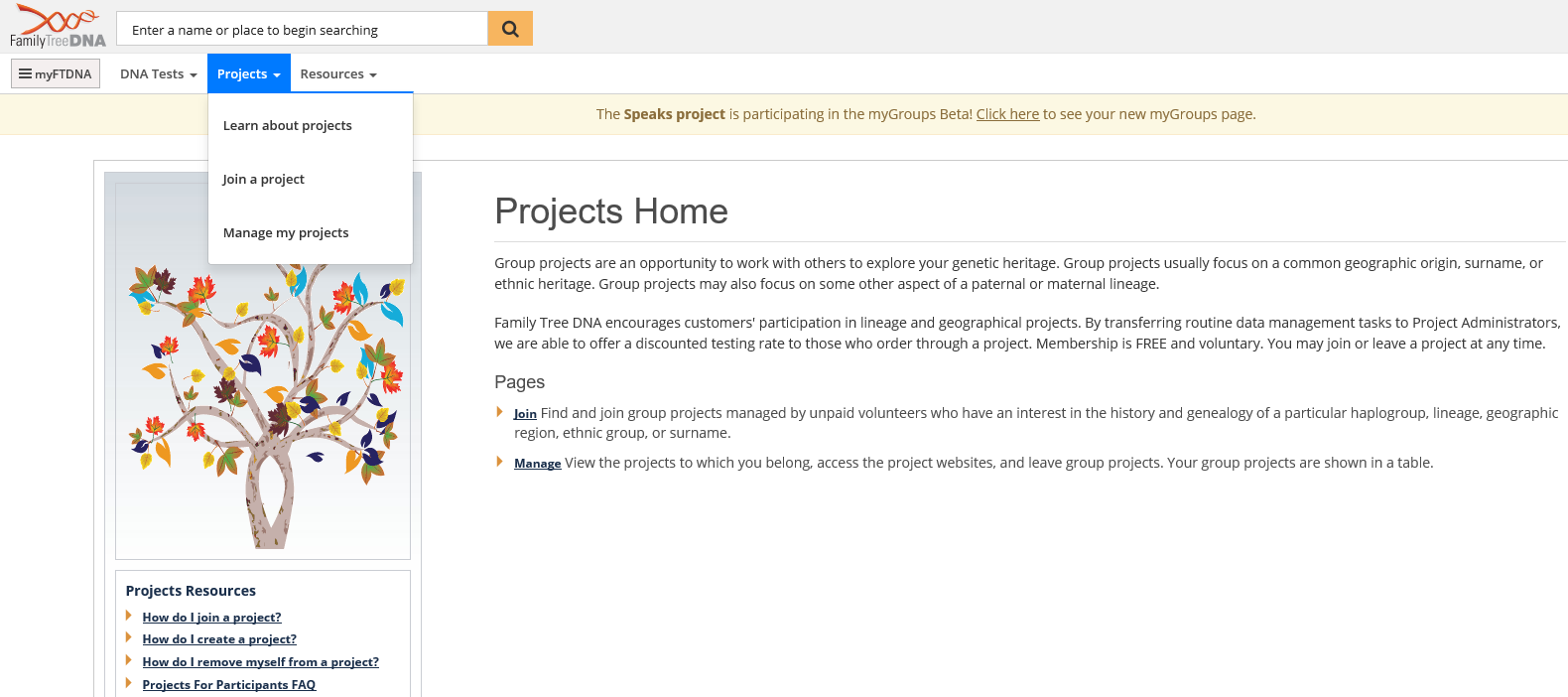Open How do I remove myself link
This screenshot has height=697, width=1568.
pyautogui.click(x=260, y=662)
